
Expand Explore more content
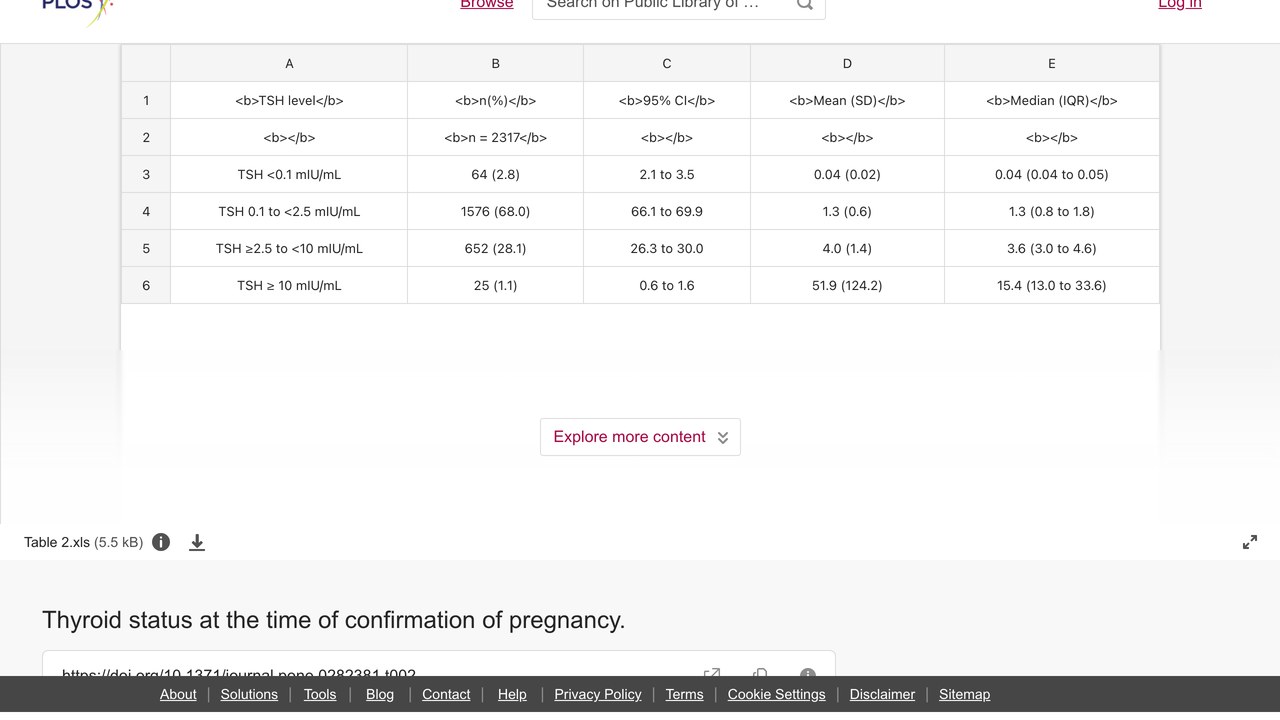[x=640, y=437]
